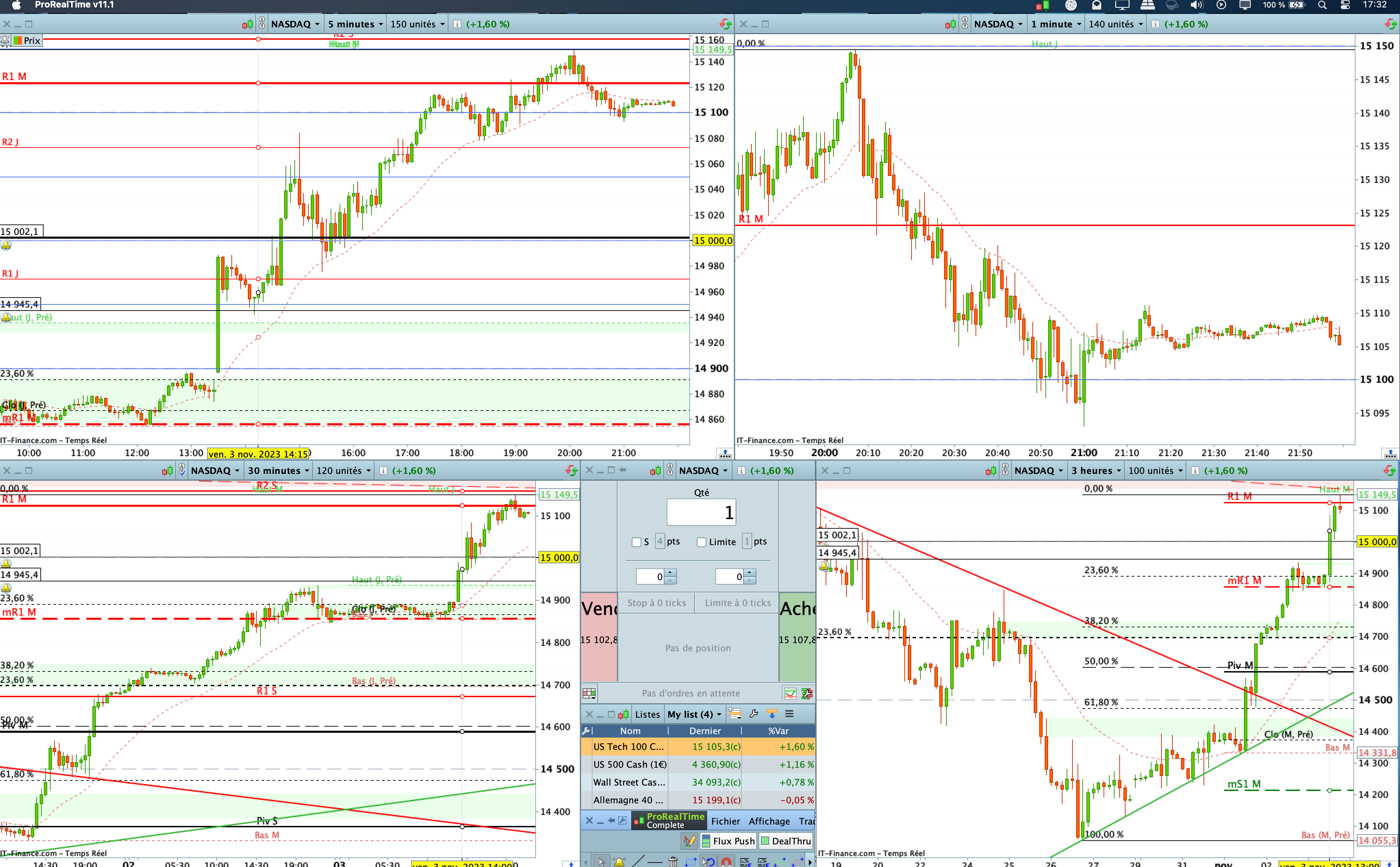
Task: Enable the S stop checkbox
Action: (636, 542)
